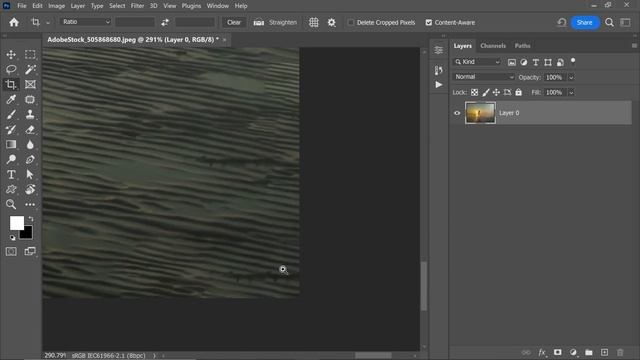Switch to the Channels tab
The width and height of the screenshot is (640, 360).
tap(493, 46)
